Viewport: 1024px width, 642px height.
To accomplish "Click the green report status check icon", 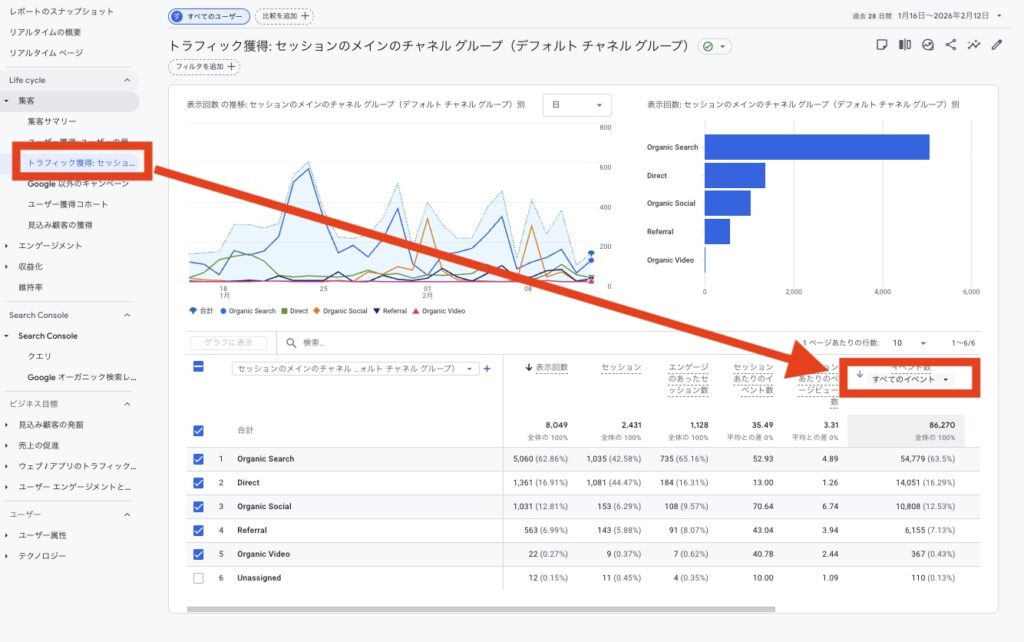I will [x=709, y=46].
